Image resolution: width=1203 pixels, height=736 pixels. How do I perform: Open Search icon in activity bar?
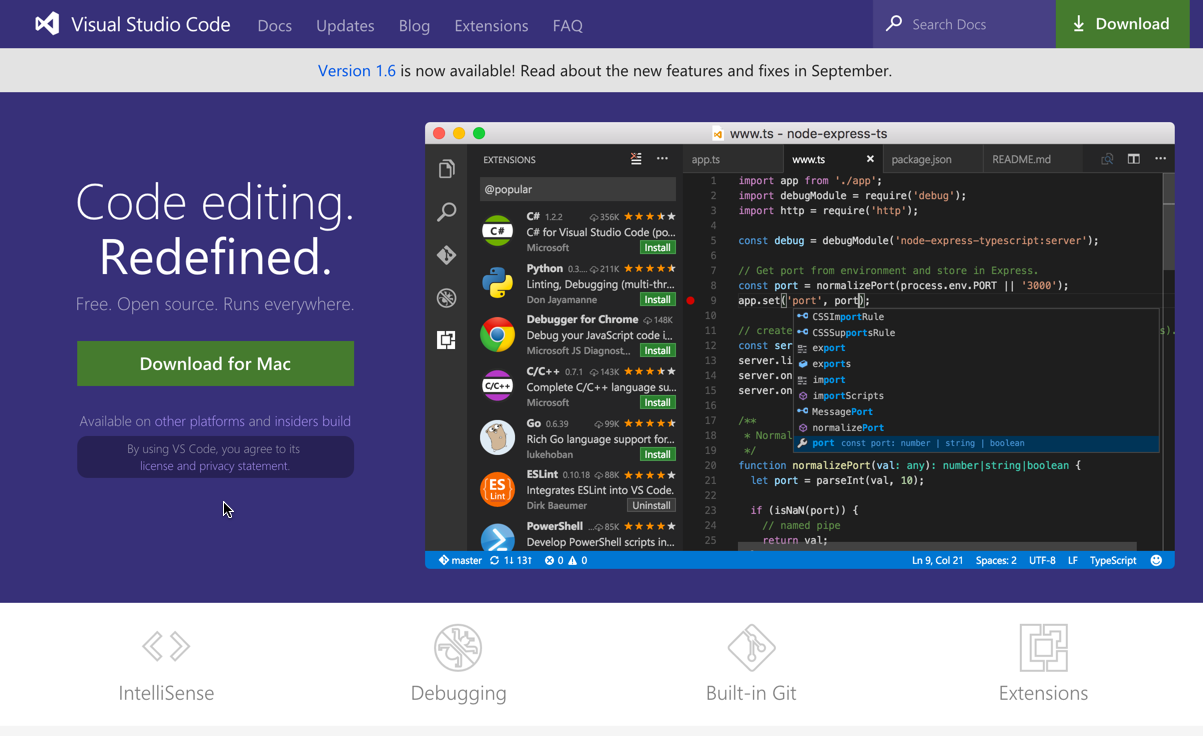[446, 212]
